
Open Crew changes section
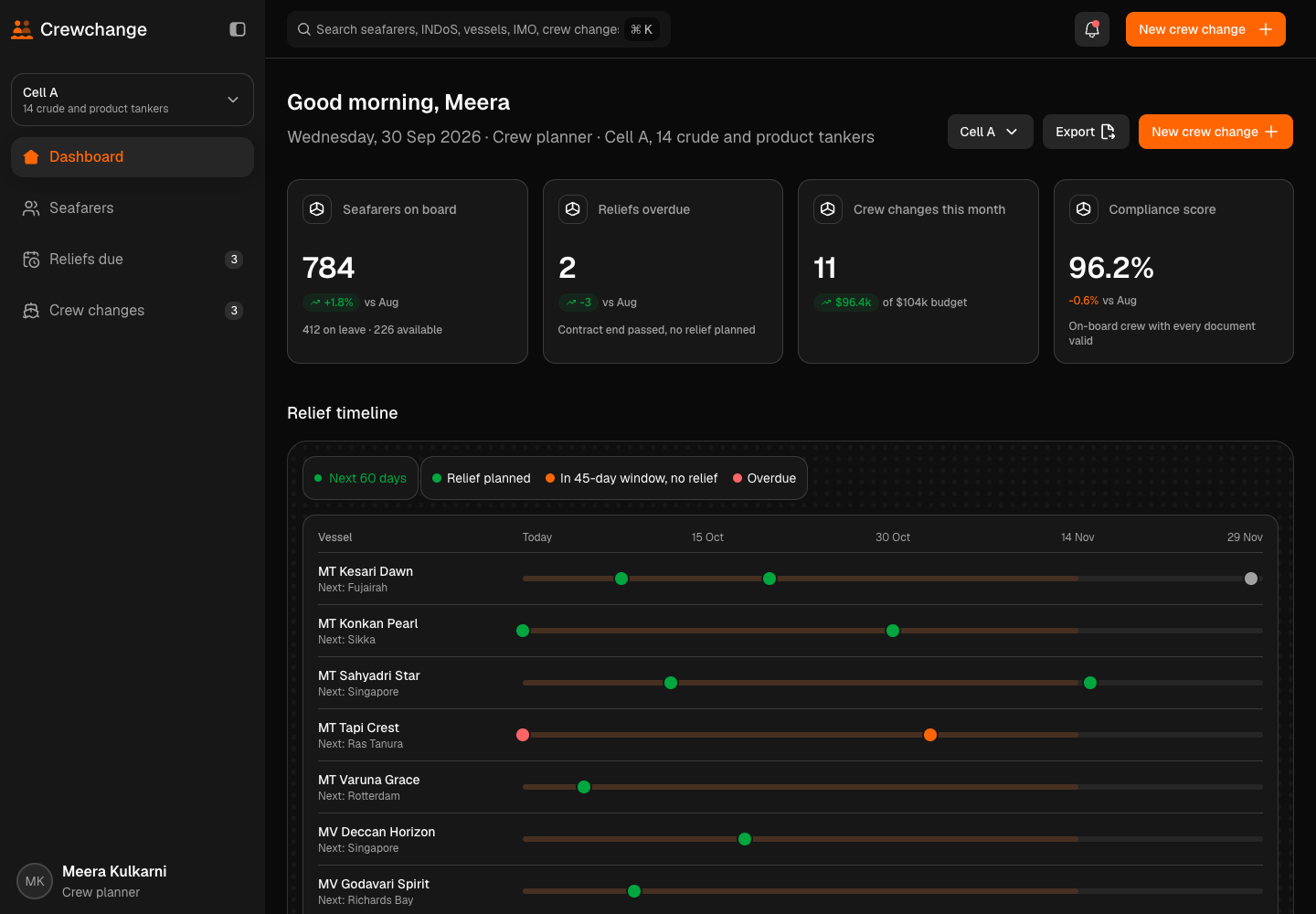click(x=133, y=311)
